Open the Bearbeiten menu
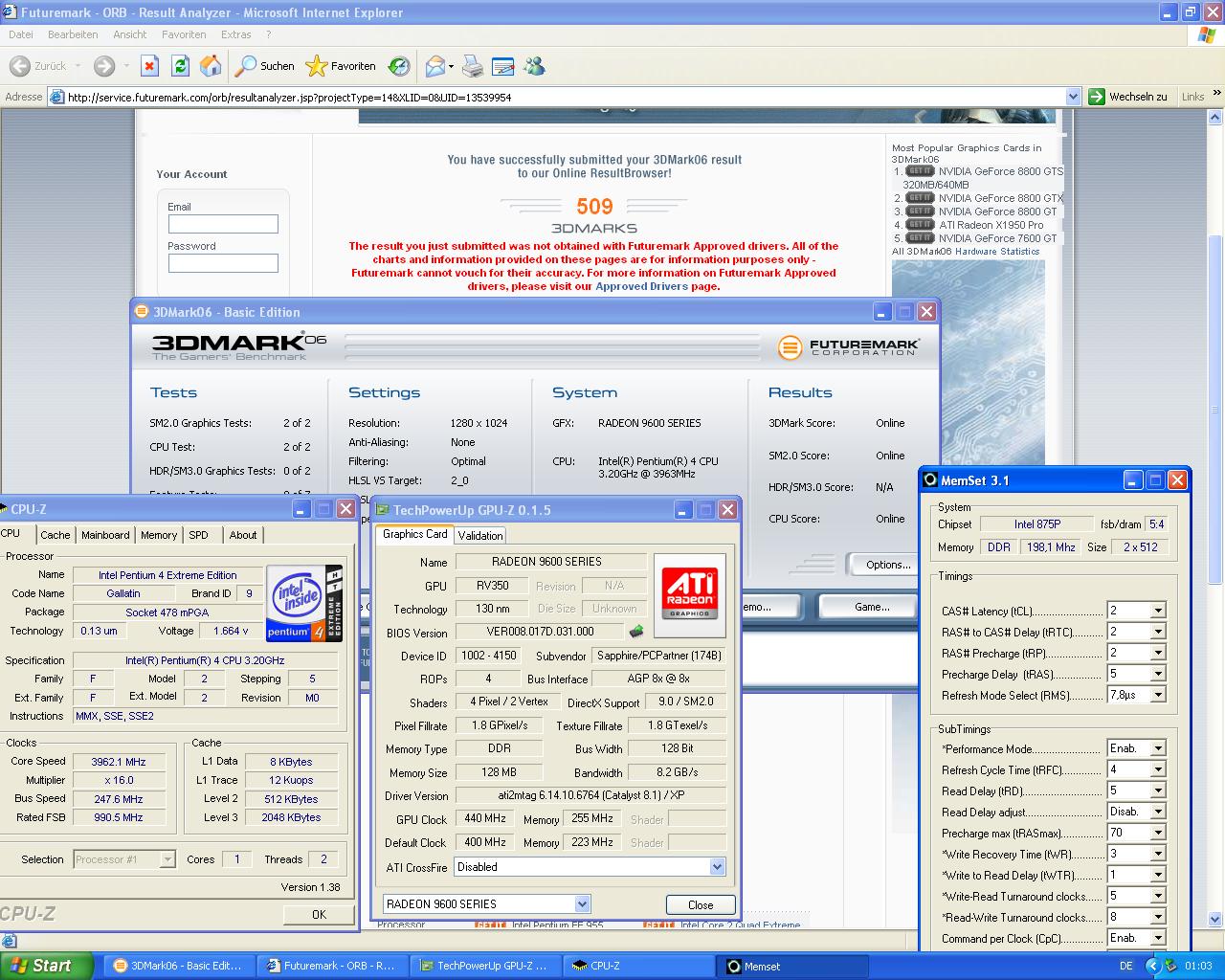The image size is (1225, 980). [x=73, y=34]
